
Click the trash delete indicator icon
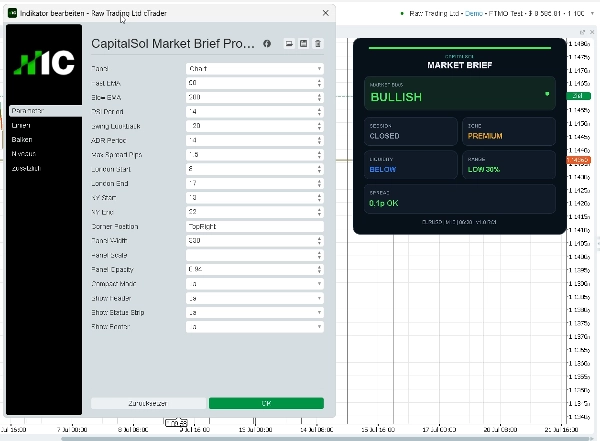pyautogui.click(x=318, y=44)
